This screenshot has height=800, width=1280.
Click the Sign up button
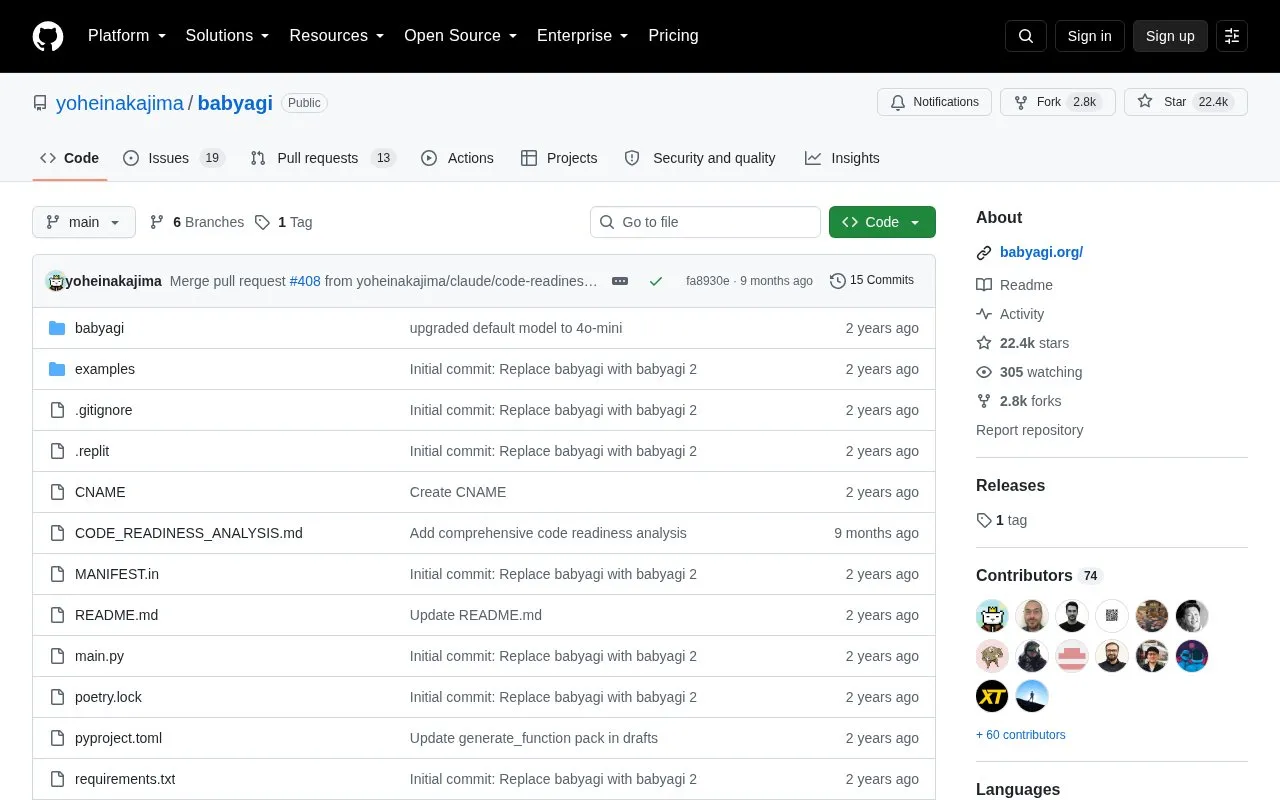[1170, 36]
